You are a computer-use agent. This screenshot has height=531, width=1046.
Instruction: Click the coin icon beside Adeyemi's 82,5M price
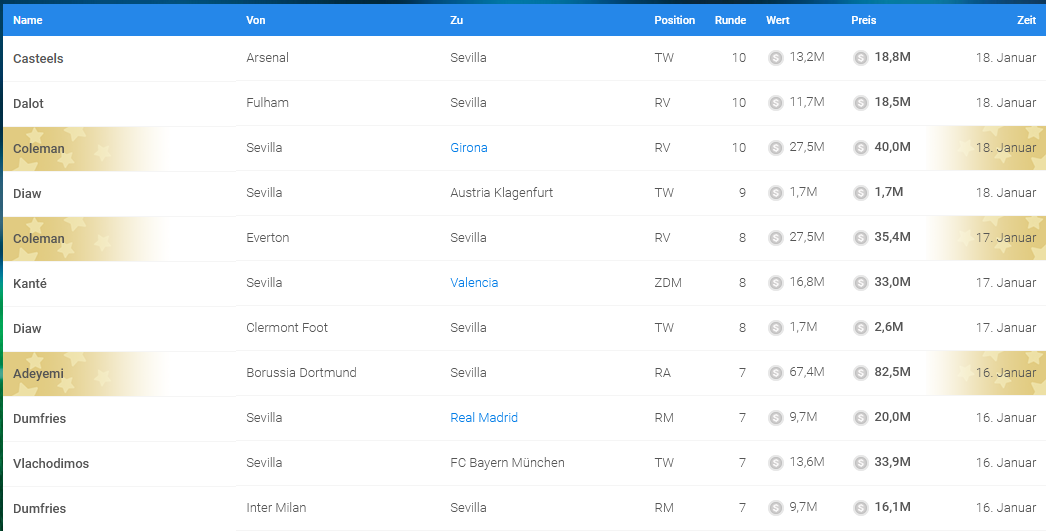[861, 373]
